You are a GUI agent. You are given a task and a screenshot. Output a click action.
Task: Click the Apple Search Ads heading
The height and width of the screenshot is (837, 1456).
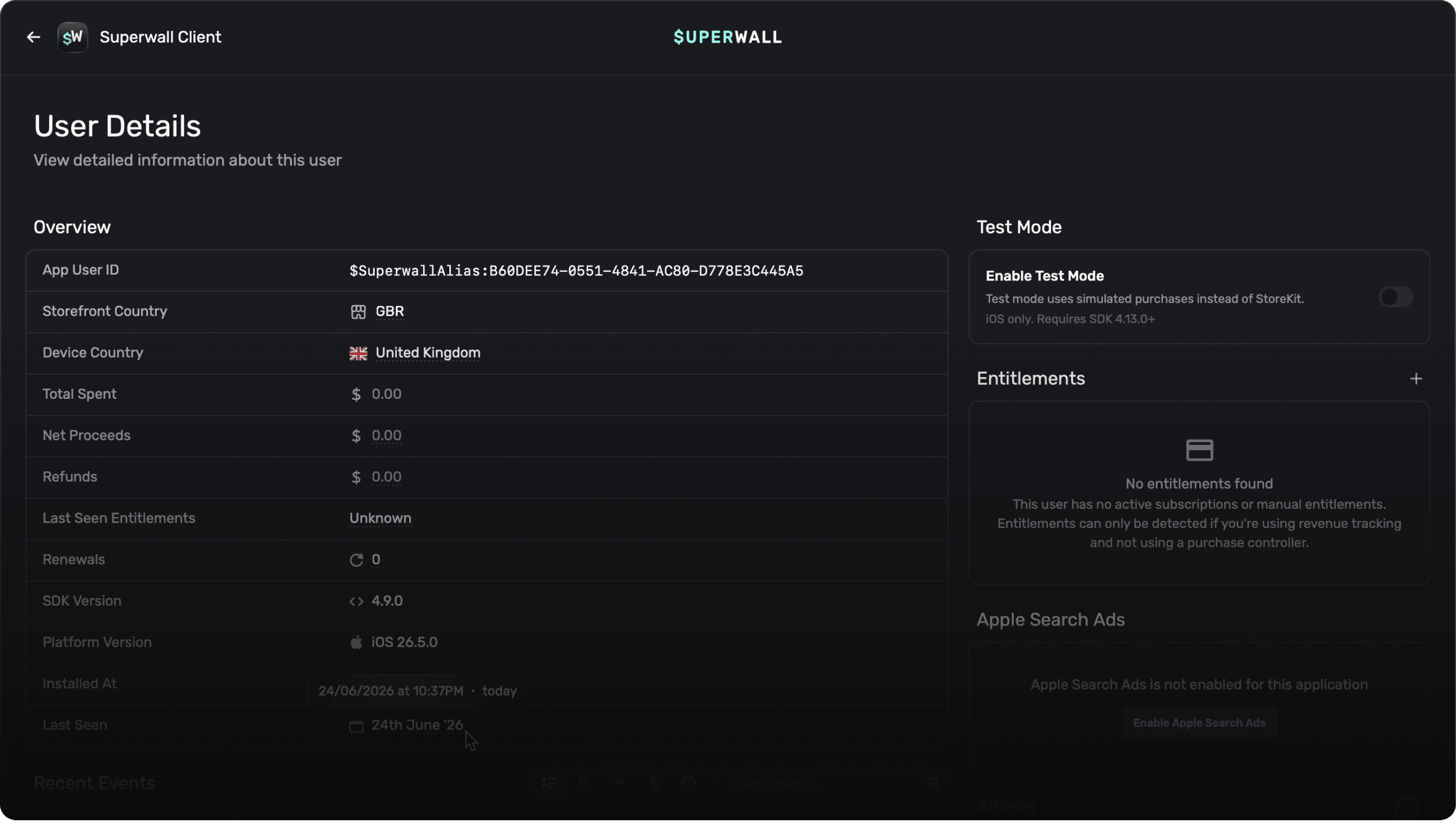[1051, 620]
